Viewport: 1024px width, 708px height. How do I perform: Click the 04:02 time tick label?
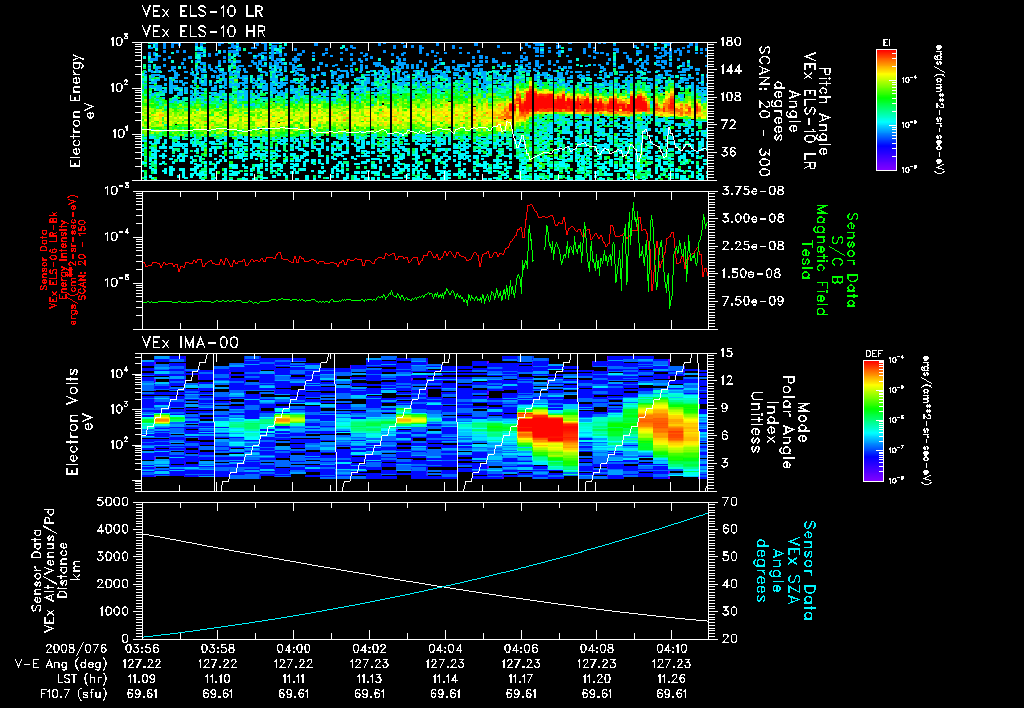370,649
